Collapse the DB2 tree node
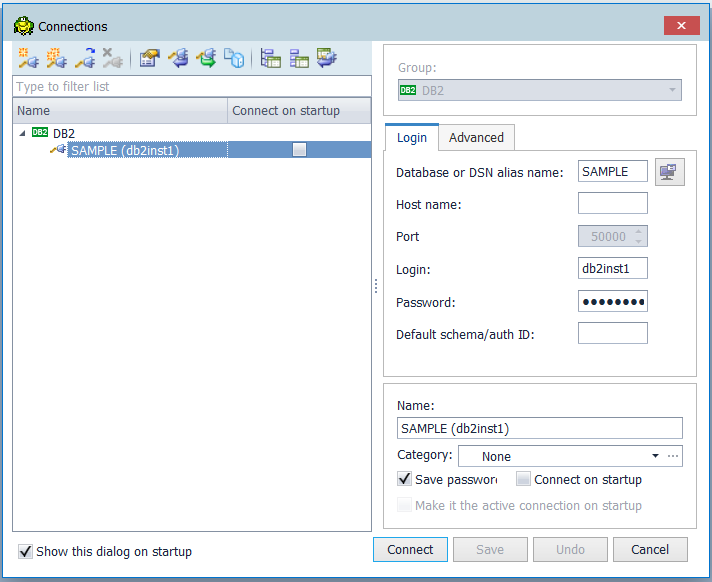Image resolution: width=712 pixels, height=582 pixels. click(x=23, y=132)
